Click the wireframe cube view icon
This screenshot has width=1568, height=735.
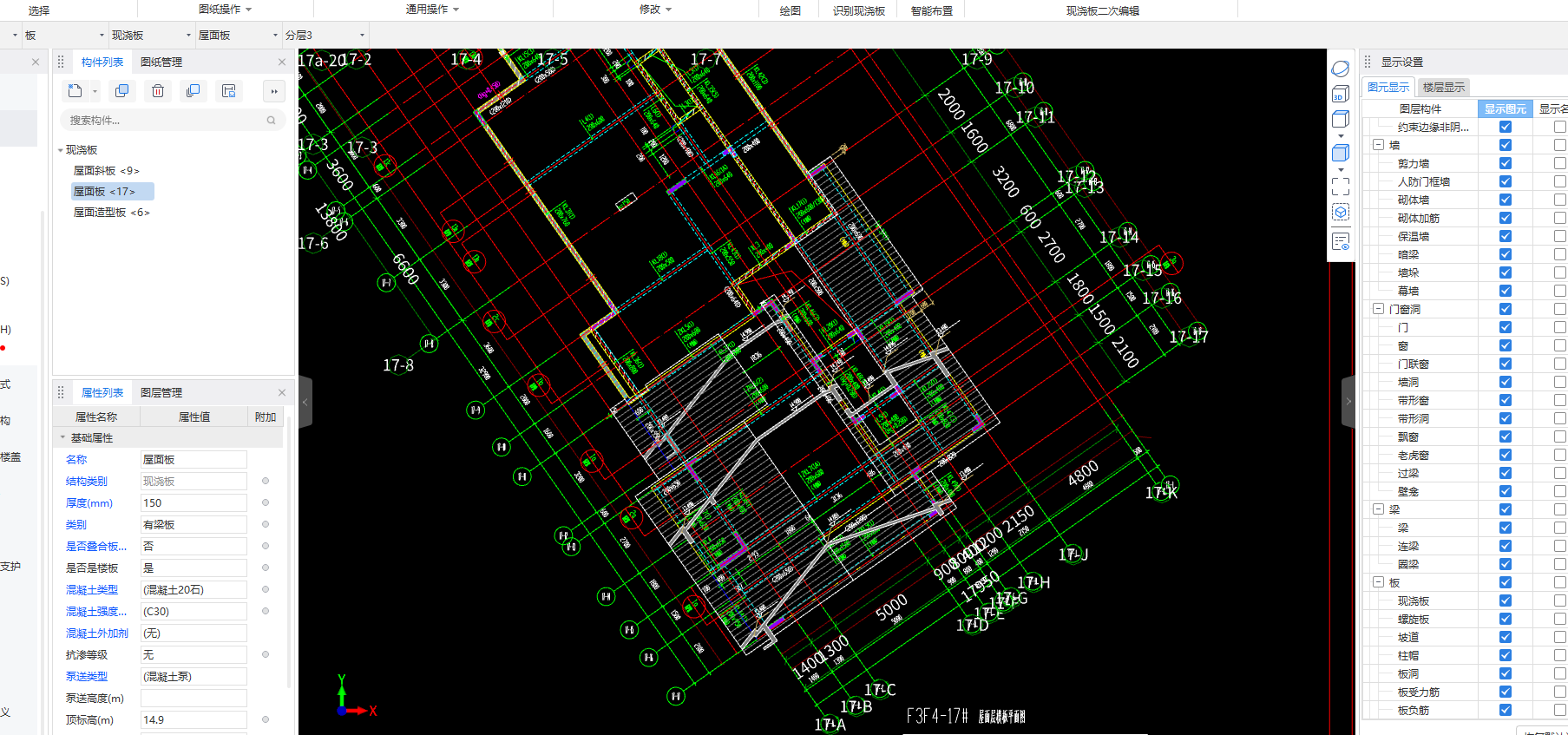click(1341, 120)
